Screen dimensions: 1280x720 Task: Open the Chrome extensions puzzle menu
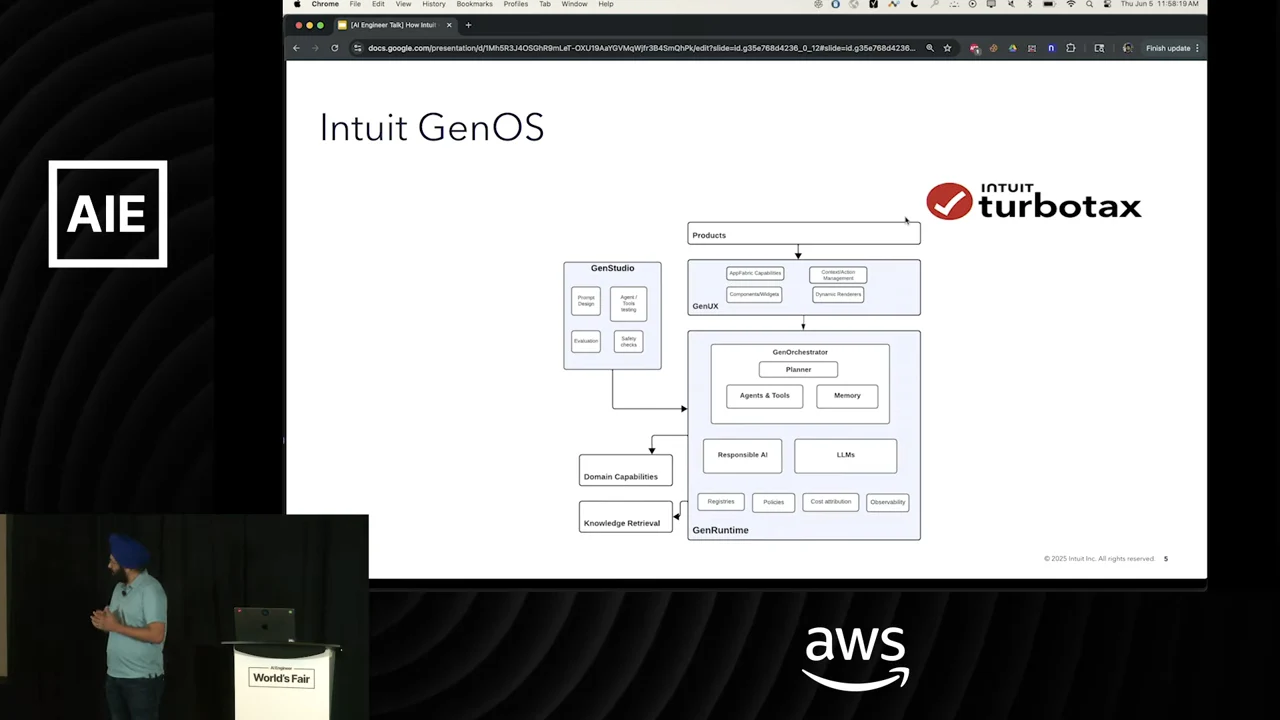(1071, 48)
